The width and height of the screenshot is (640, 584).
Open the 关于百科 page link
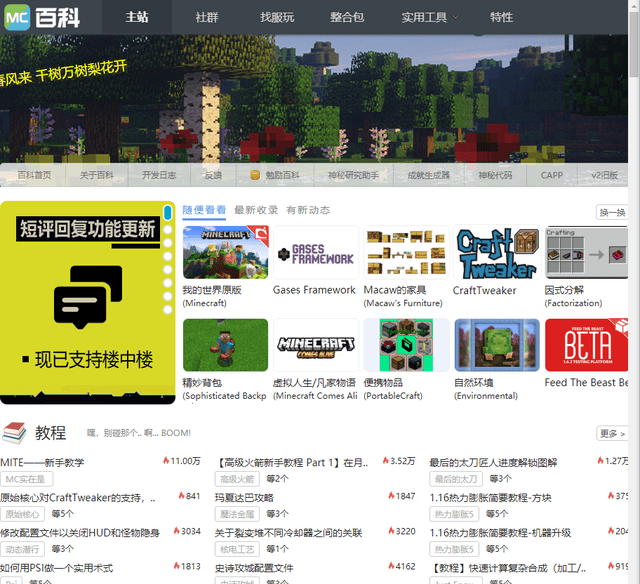pos(96,175)
